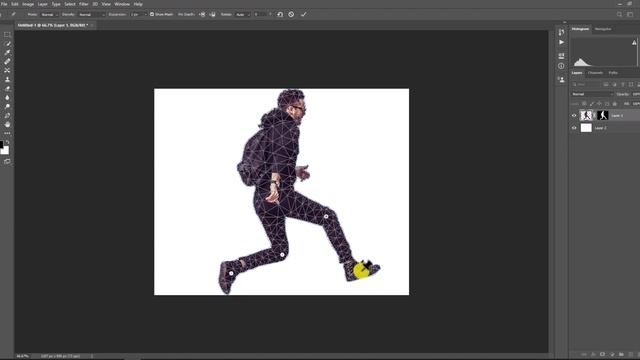The image size is (640, 360).
Task: Remove all pins reset arrow icon
Action: (x=280, y=14)
